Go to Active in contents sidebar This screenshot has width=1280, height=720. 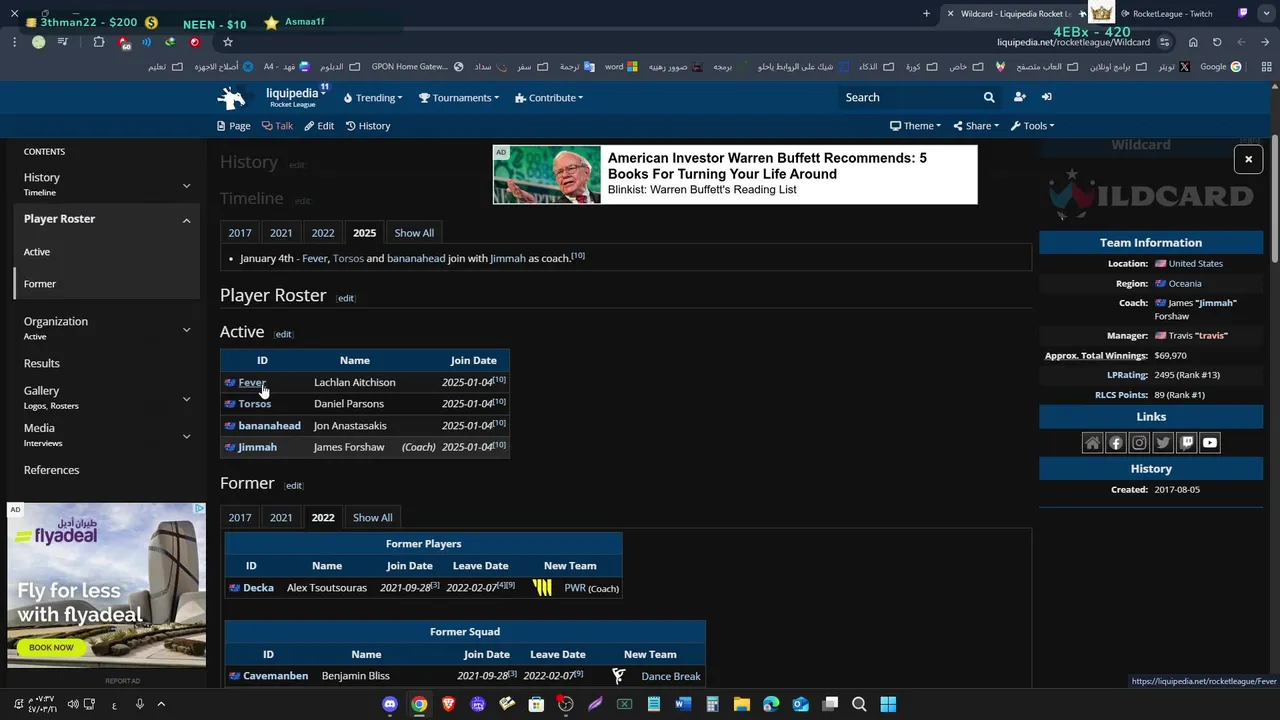point(37,252)
